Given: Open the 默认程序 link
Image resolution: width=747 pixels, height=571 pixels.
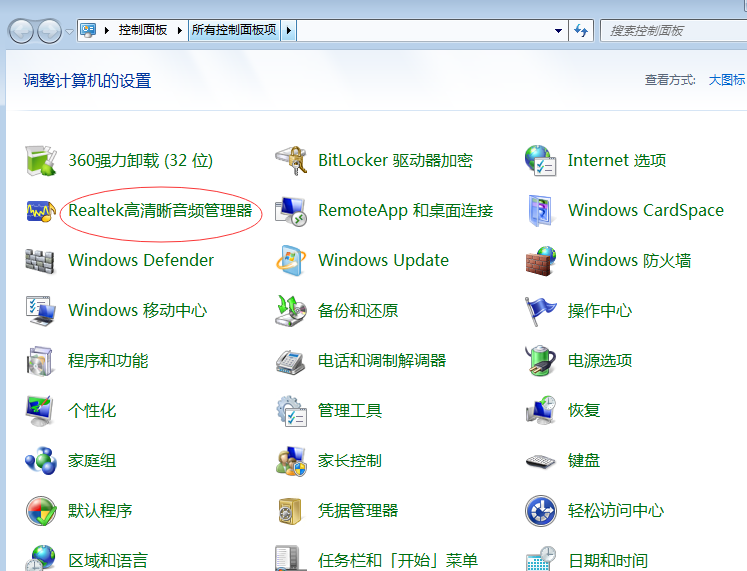Looking at the screenshot, I should click(x=100, y=511).
